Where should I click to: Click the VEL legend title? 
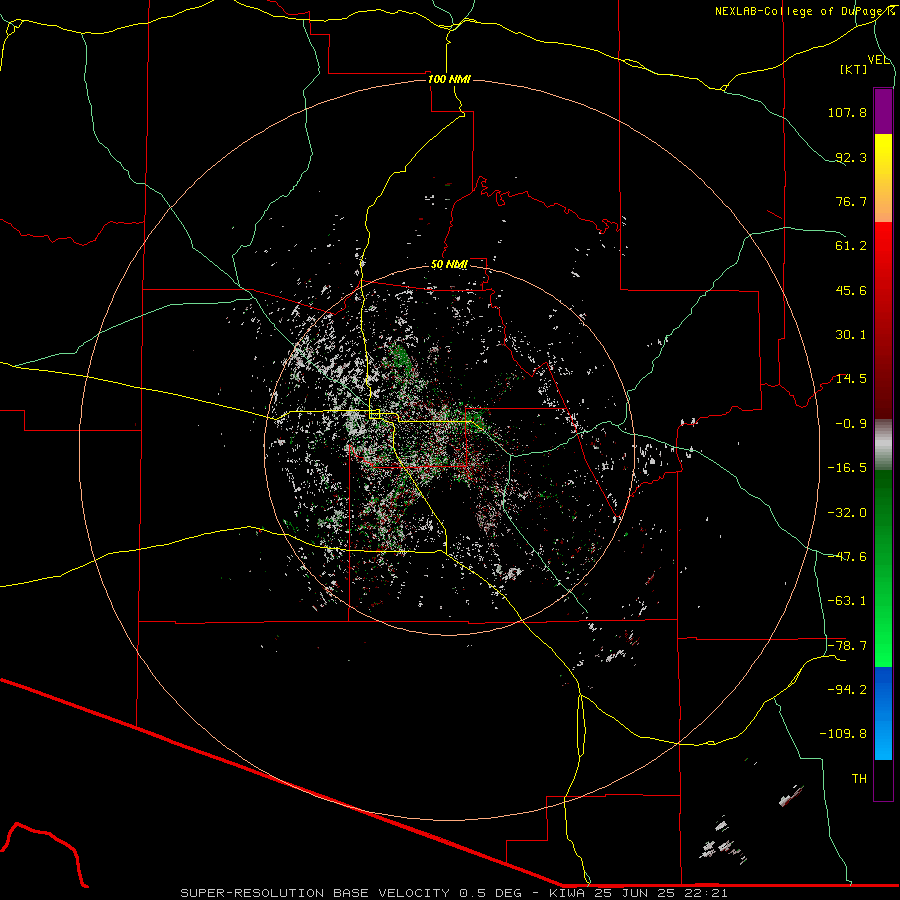coord(878,60)
